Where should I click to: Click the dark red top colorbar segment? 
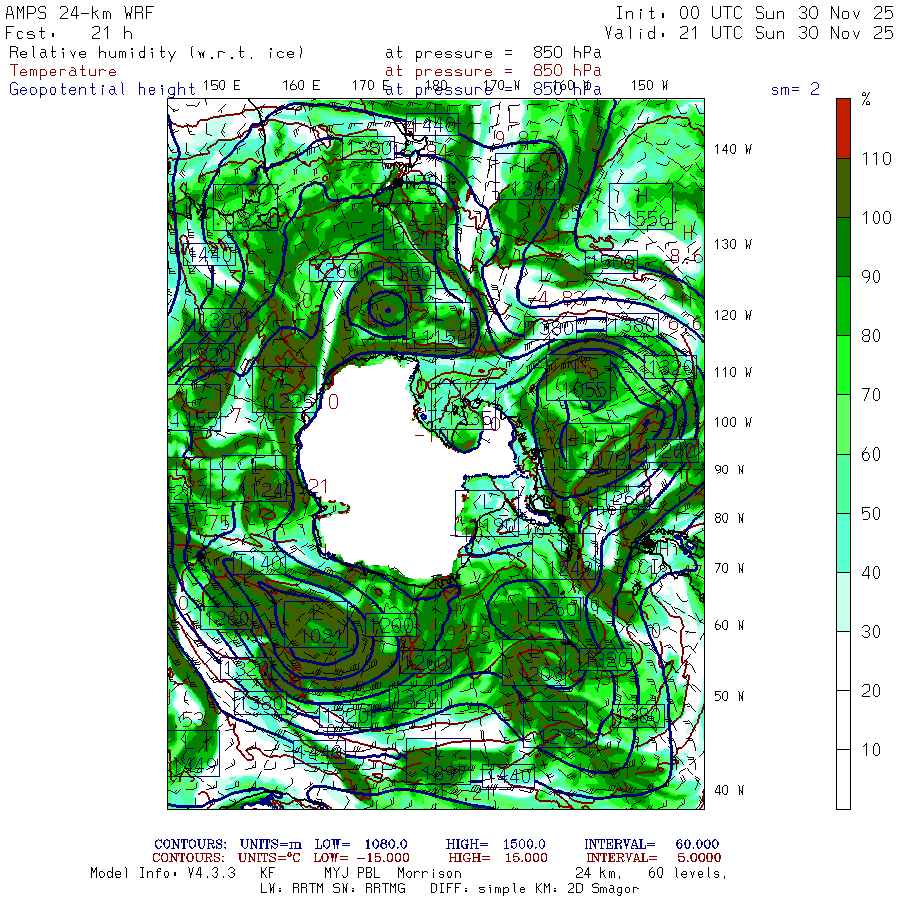coord(843,127)
